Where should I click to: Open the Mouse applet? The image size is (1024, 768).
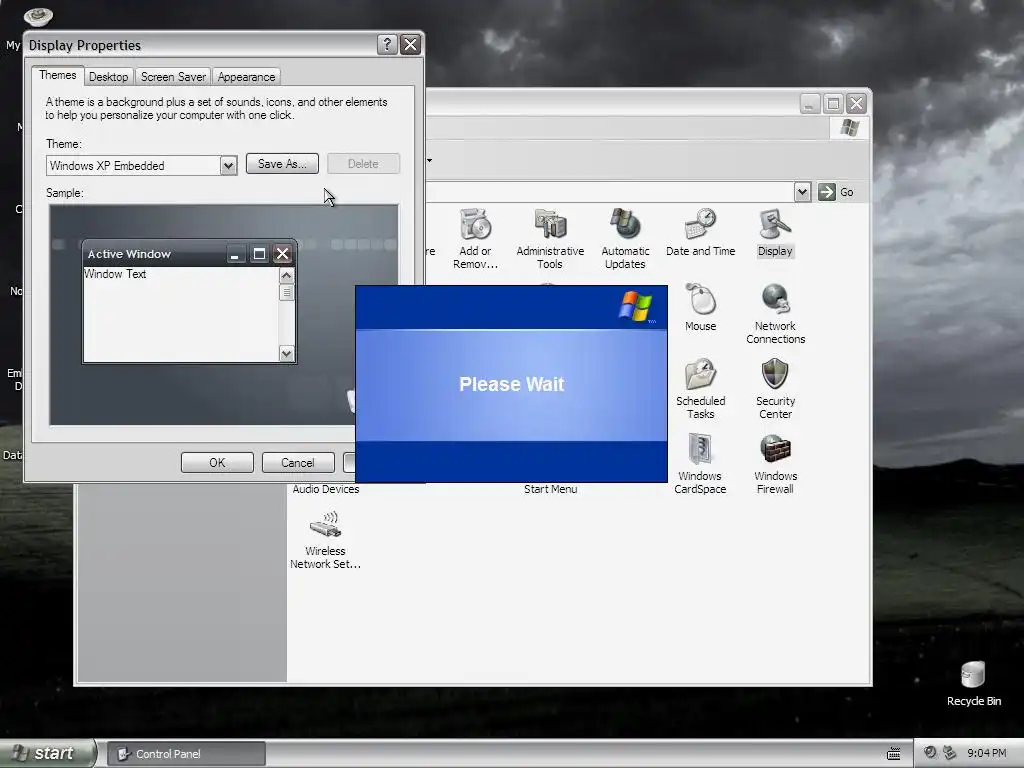coord(700,307)
